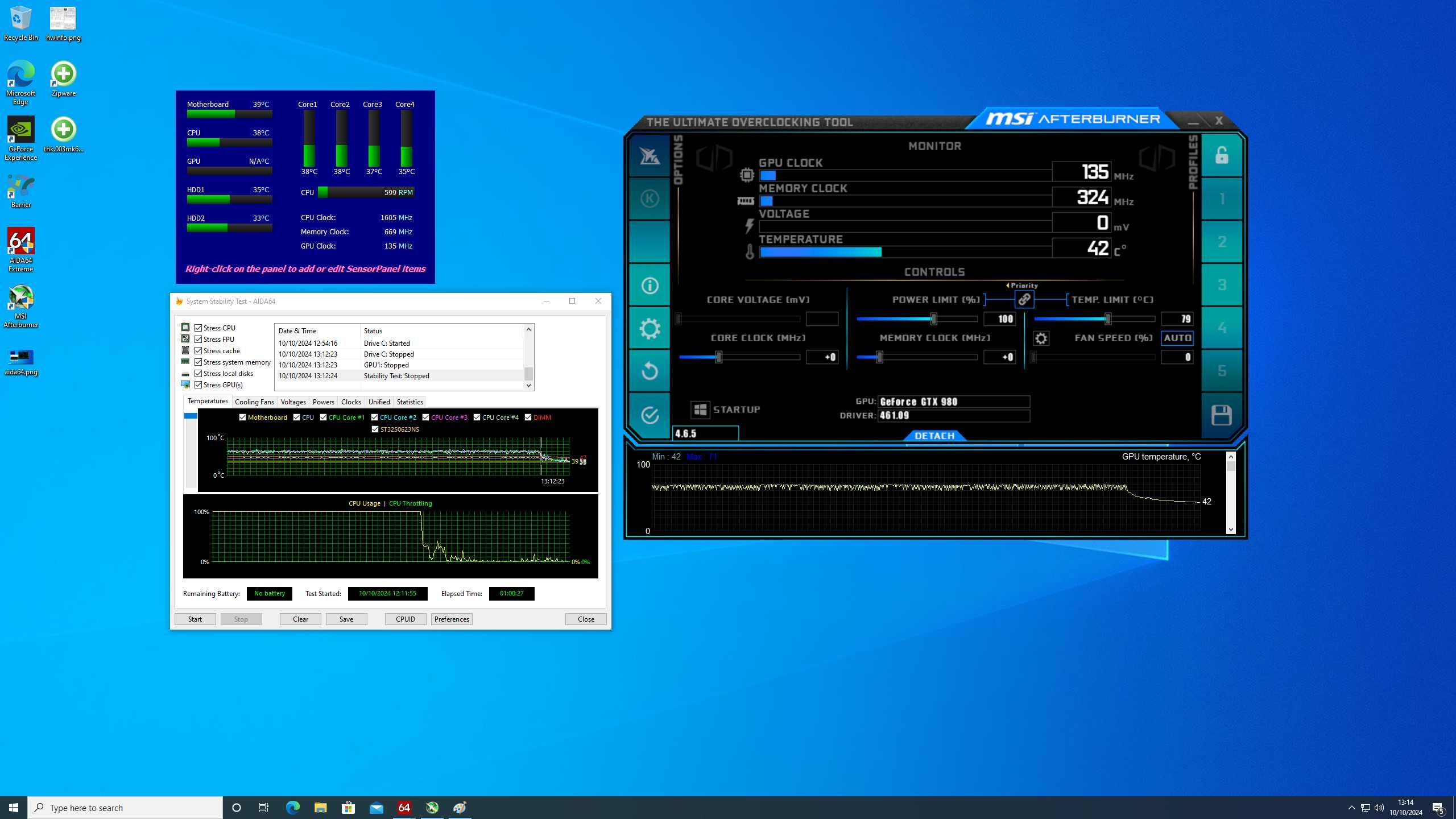This screenshot has height=819, width=1456.
Task: Toggle fan speed AUTO button
Action: pyautogui.click(x=1177, y=338)
